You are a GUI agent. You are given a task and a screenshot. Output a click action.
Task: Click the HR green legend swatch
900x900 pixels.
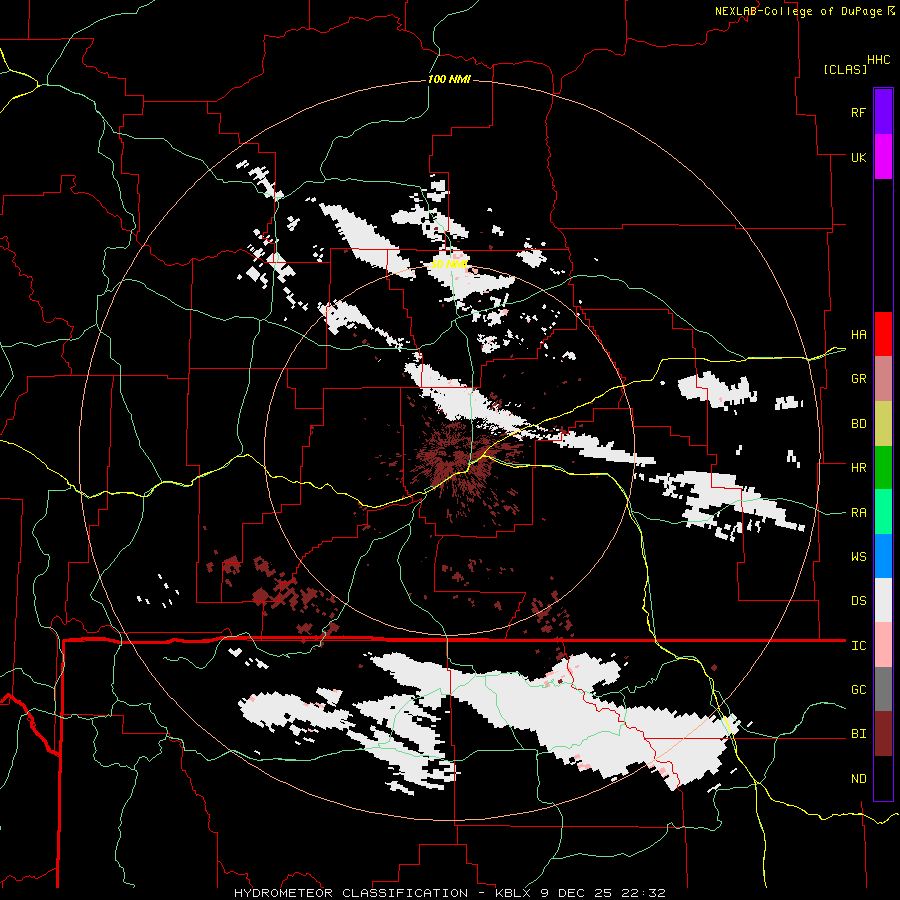point(883,468)
